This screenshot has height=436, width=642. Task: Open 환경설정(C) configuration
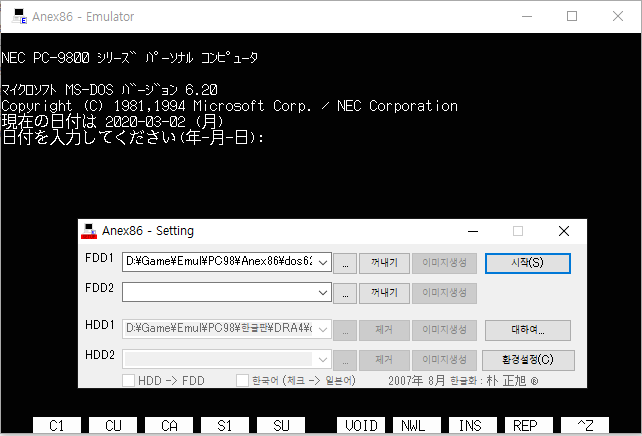pos(528,360)
